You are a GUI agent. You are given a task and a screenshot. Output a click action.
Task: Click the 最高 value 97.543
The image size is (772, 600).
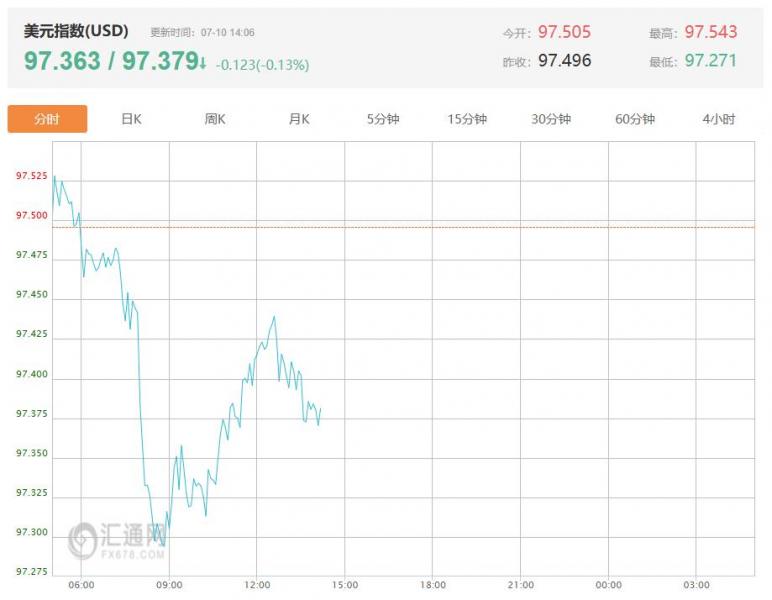[710, 32]
